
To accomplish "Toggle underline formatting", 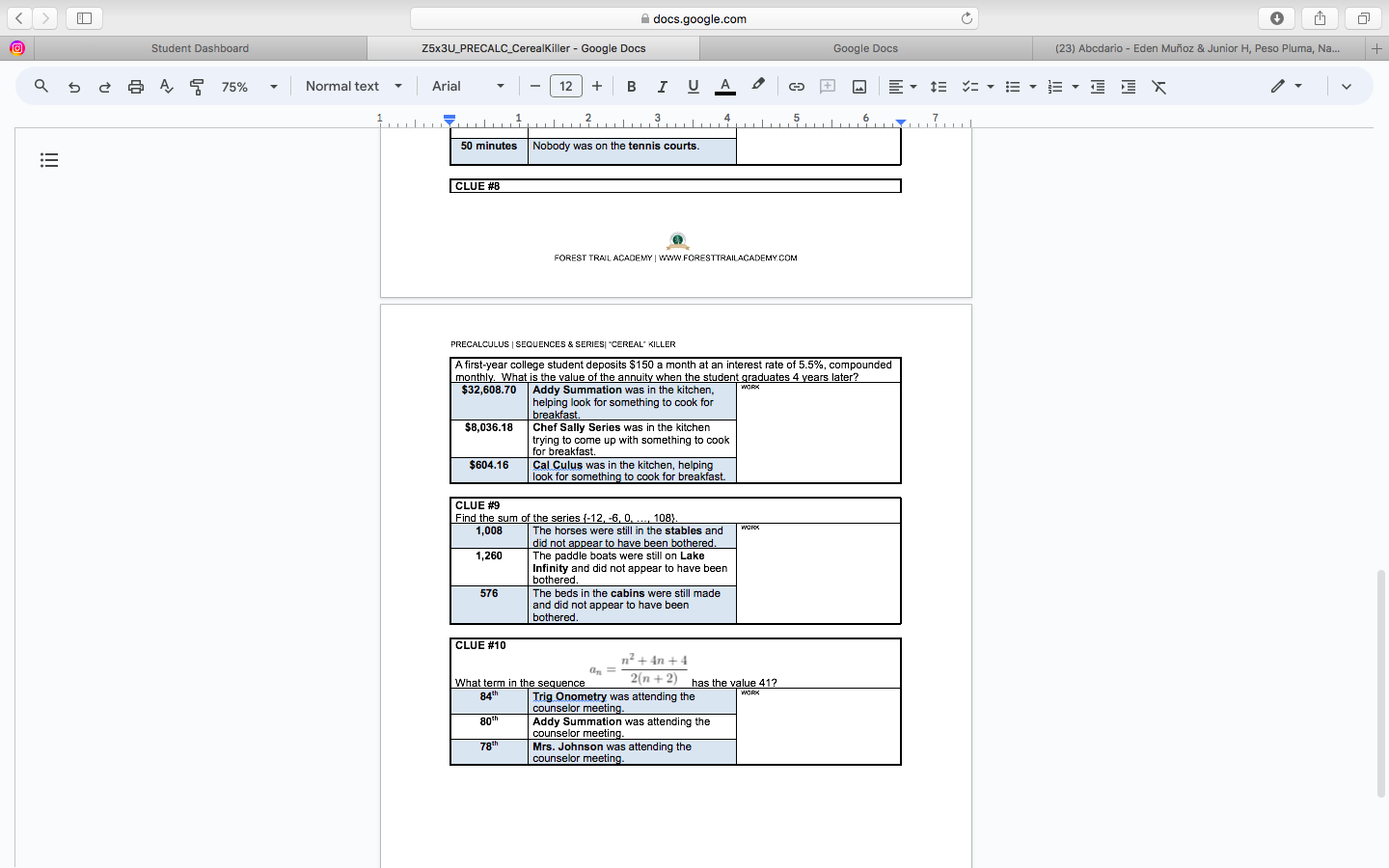I will click(x=693, y=87).
